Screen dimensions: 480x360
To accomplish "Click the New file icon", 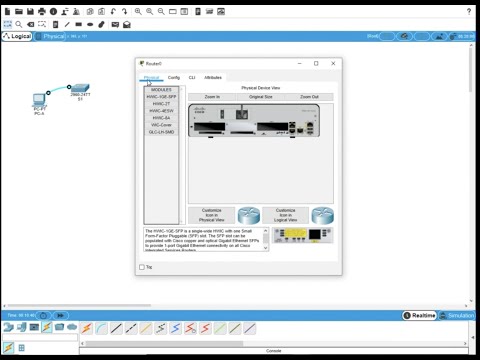I will click(x=7, y=12).
